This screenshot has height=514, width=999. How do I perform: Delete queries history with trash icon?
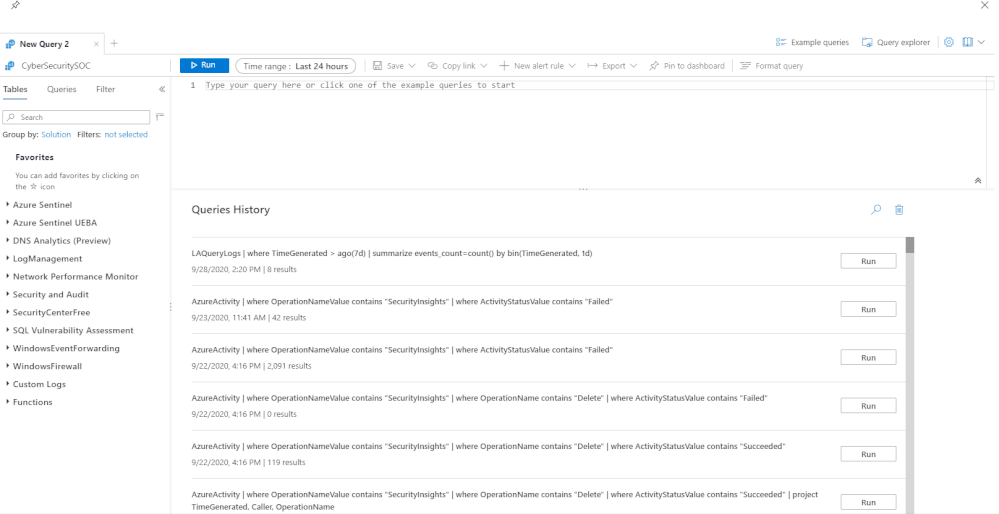pos(899,210)
